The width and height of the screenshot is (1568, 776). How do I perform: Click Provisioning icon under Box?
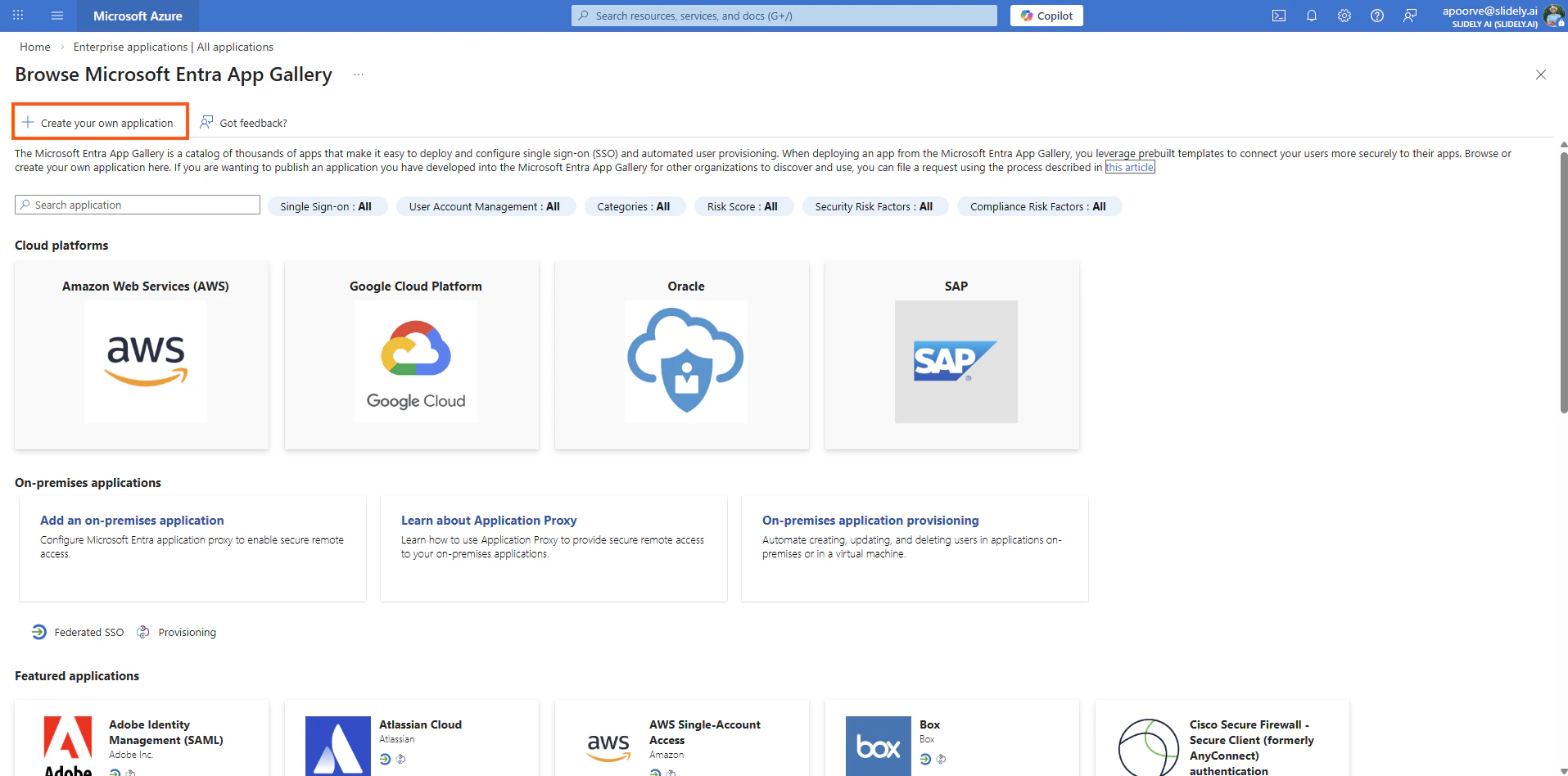click(x=941, y=759)
